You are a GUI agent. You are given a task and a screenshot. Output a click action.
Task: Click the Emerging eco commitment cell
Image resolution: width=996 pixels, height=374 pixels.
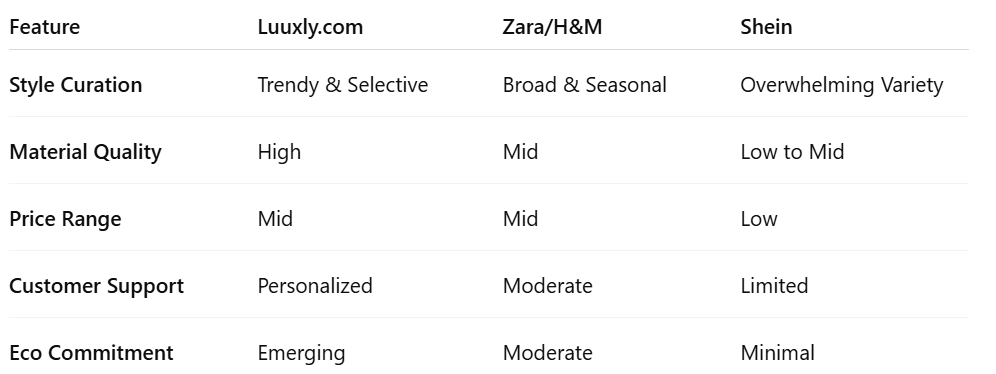(x=301, y=353)
